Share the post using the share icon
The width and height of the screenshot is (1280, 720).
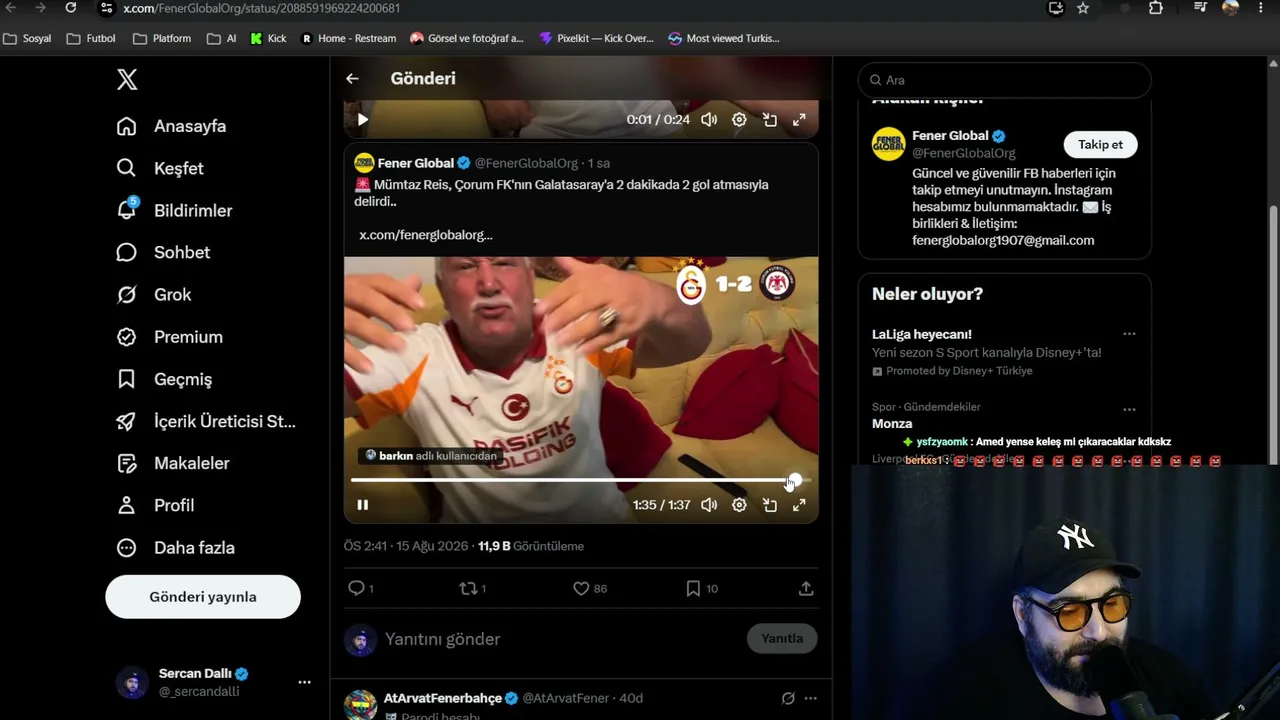click(806, 588)
